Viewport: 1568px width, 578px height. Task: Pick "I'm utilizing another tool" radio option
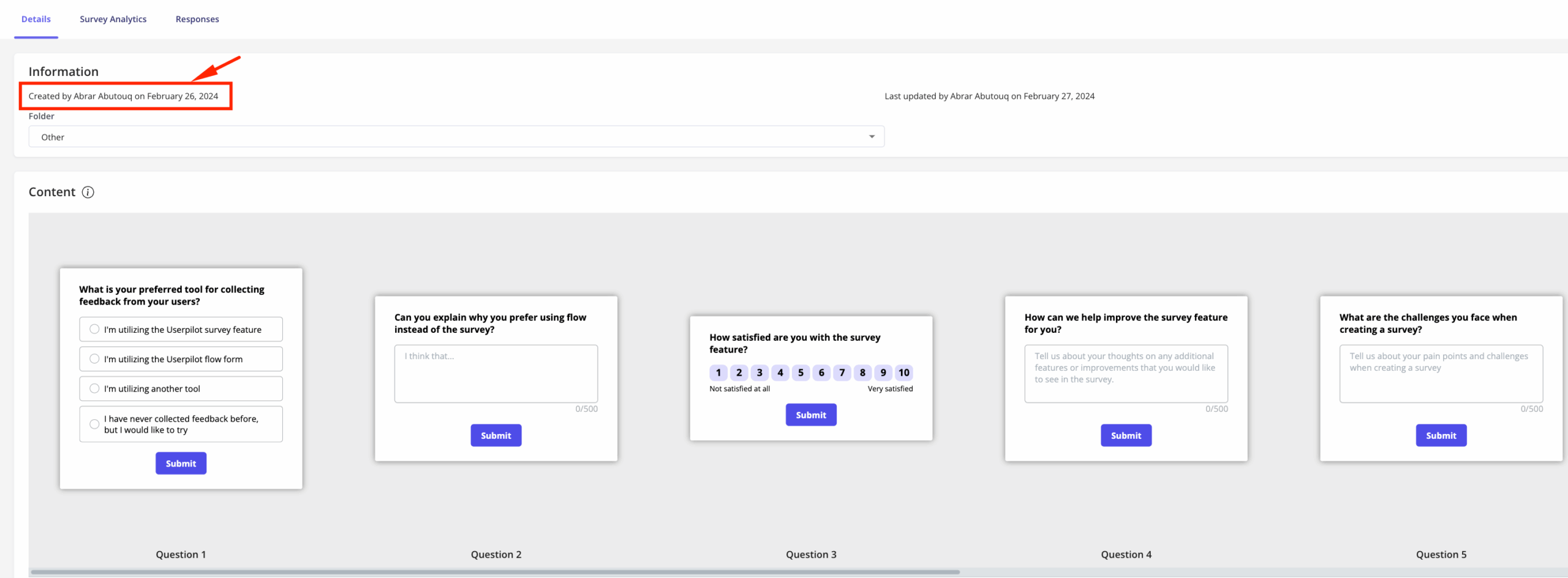click(94, 389)
